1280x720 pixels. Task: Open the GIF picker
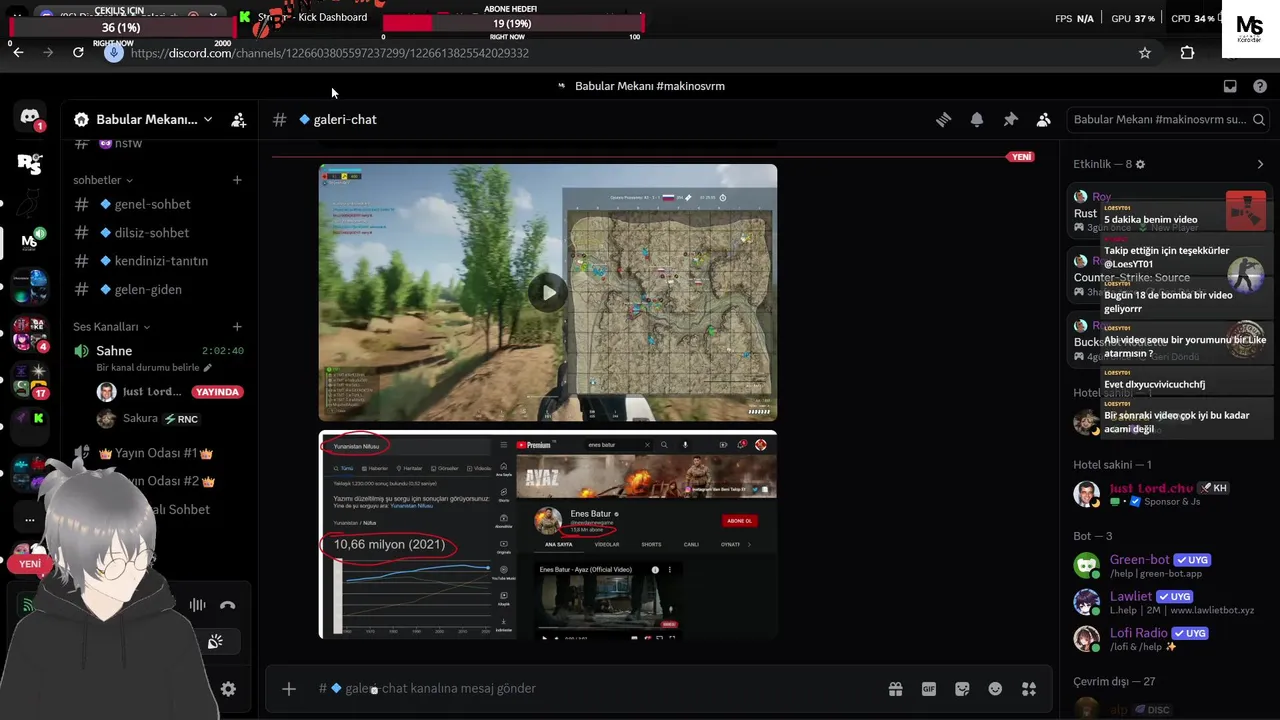pos(929,689)
